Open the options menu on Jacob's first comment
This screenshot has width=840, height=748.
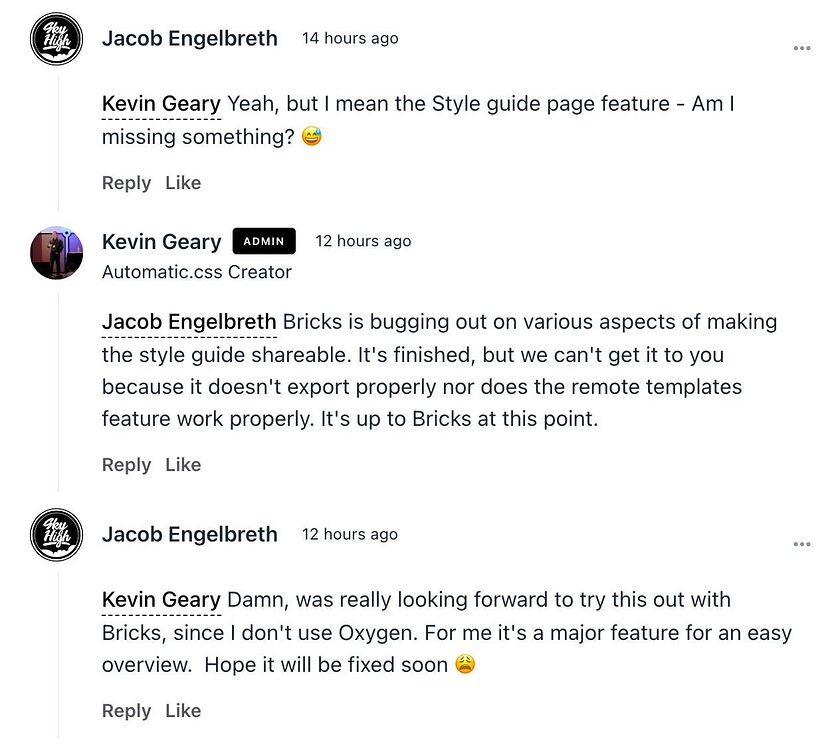(x=801, y=48)
